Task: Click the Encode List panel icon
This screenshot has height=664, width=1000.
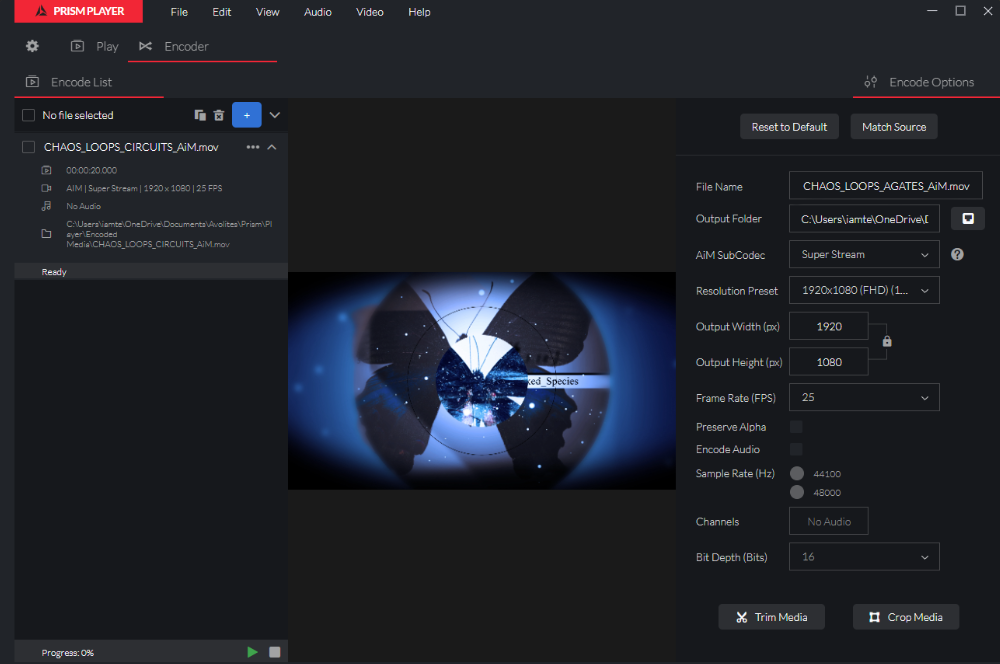Action: [32, 82]
